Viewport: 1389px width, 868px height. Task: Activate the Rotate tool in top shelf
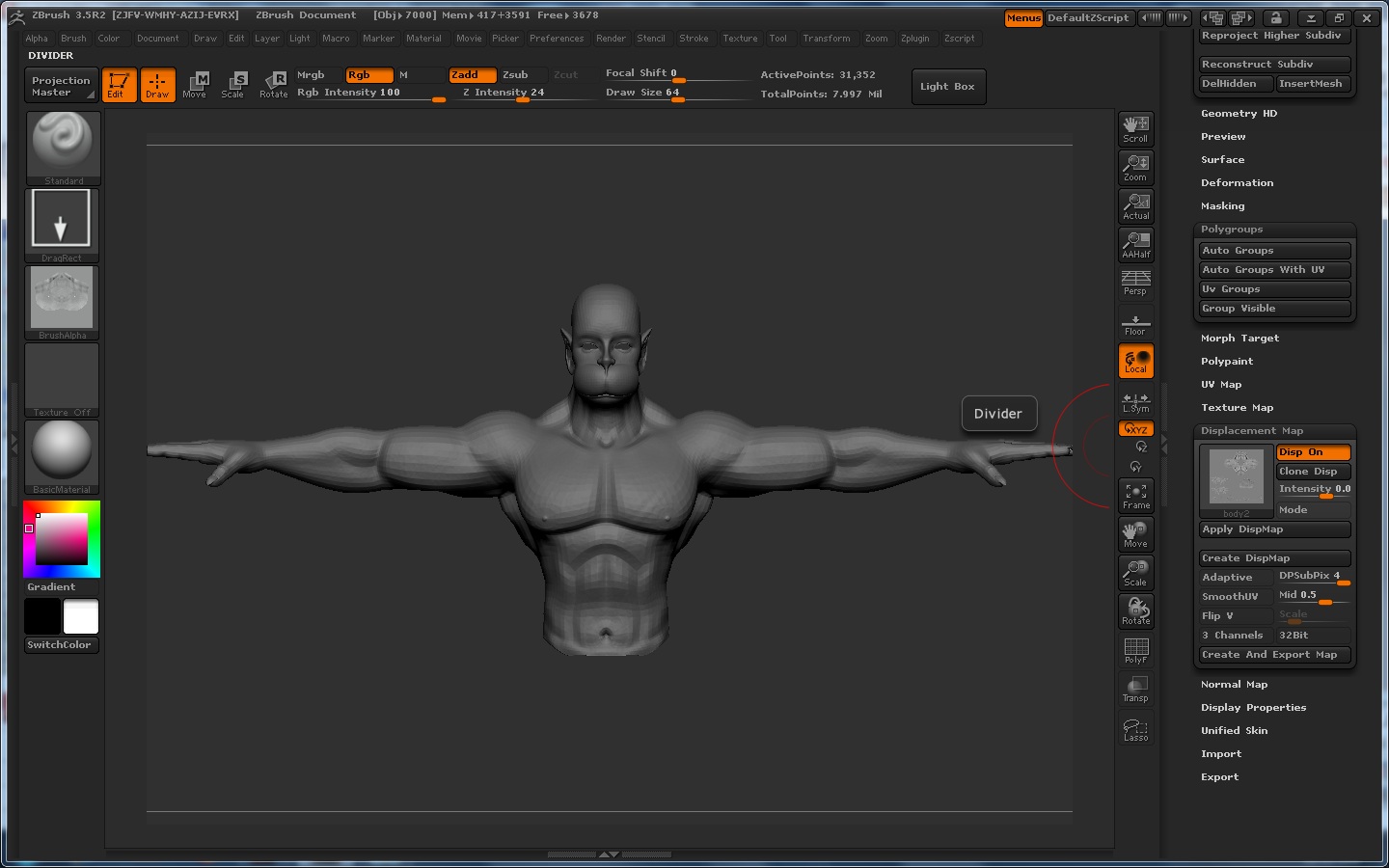click(x=274, y=85)
